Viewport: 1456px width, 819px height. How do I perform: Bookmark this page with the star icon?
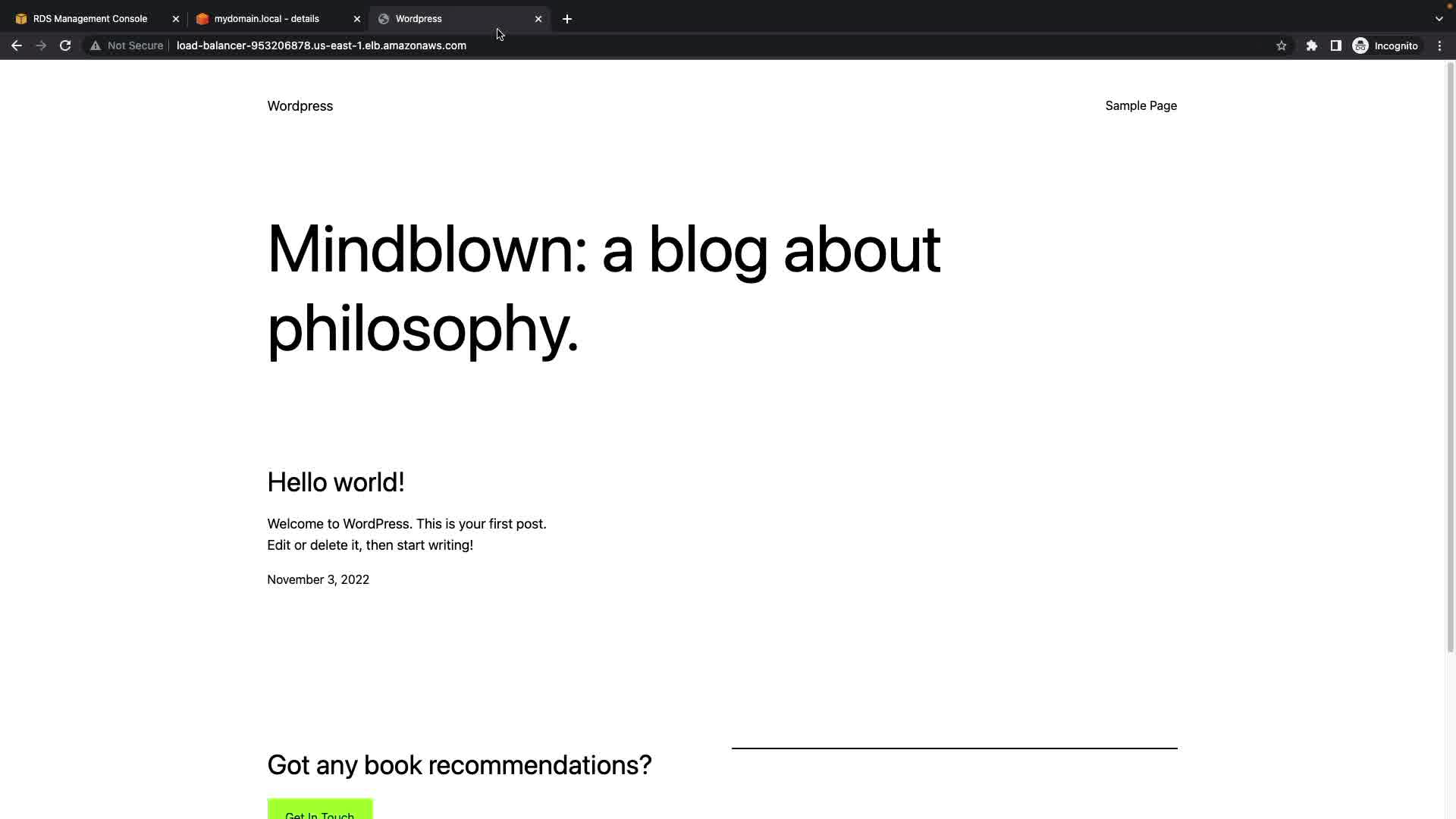coord(1282,45)
